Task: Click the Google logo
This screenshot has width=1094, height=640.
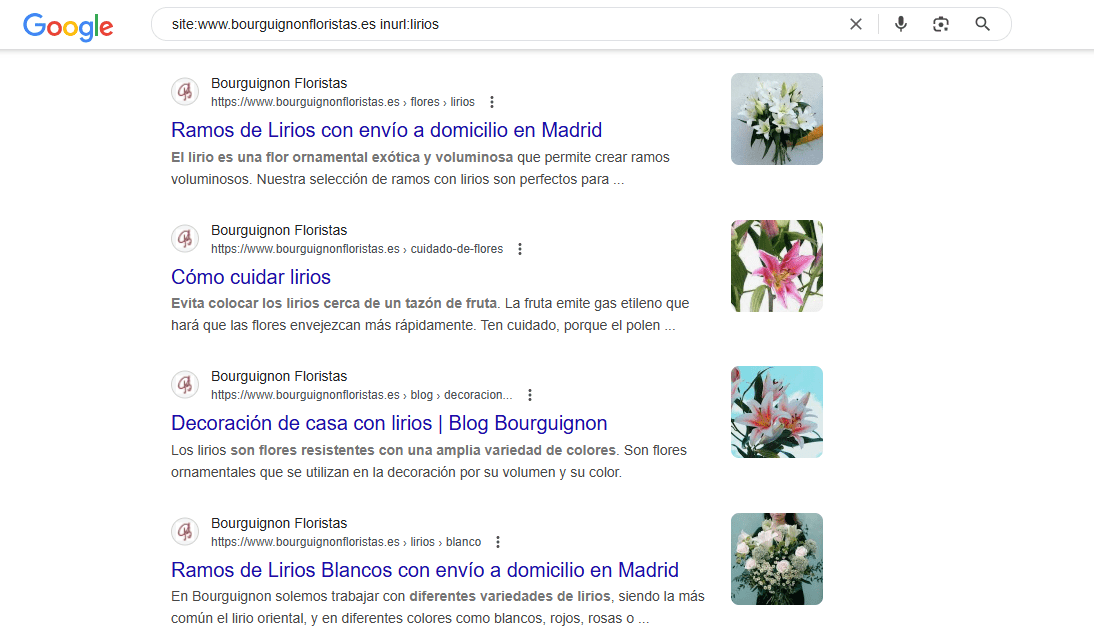Action: click(68, 26)
